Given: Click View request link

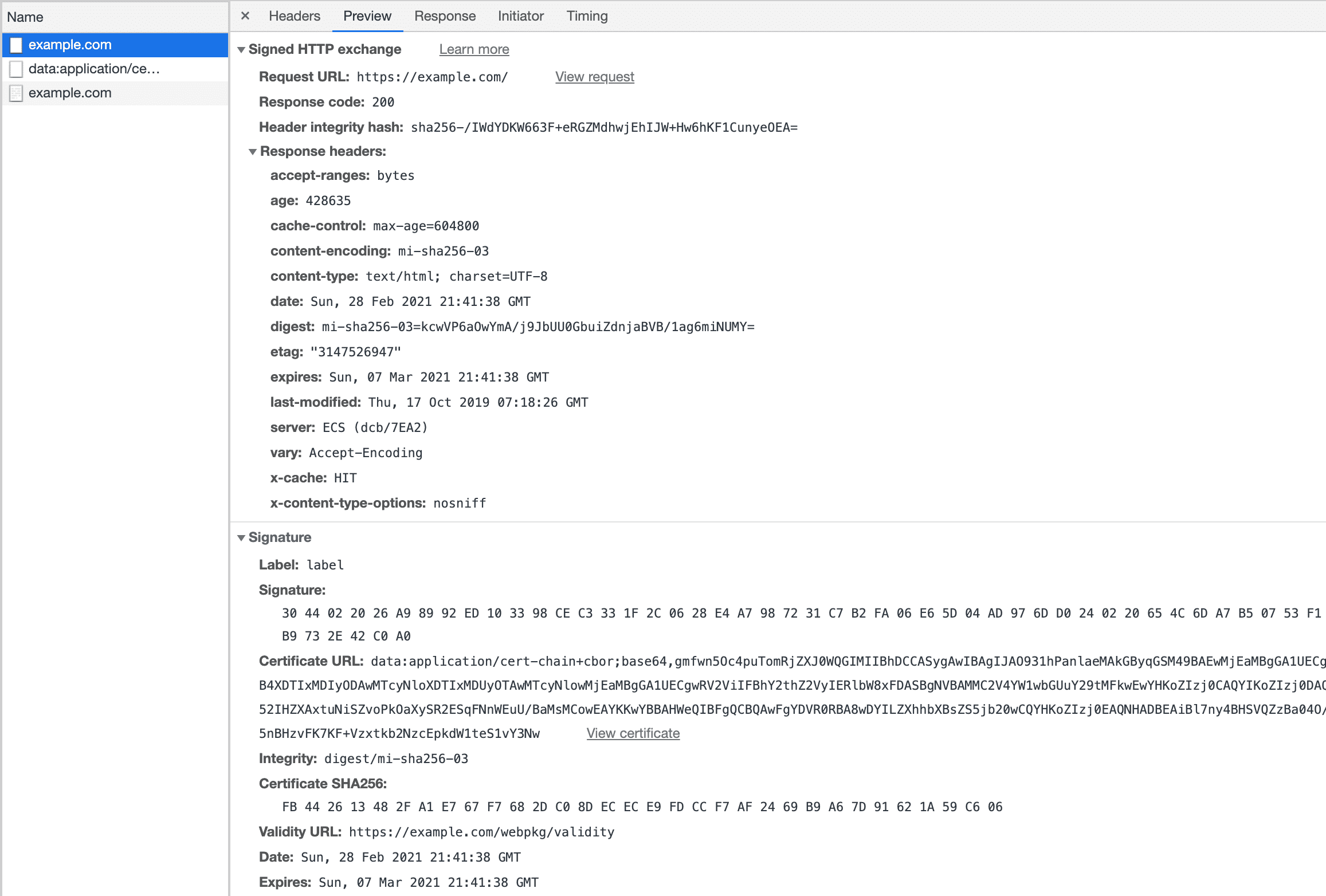Looking at the screenshot, I should point(595,77).
